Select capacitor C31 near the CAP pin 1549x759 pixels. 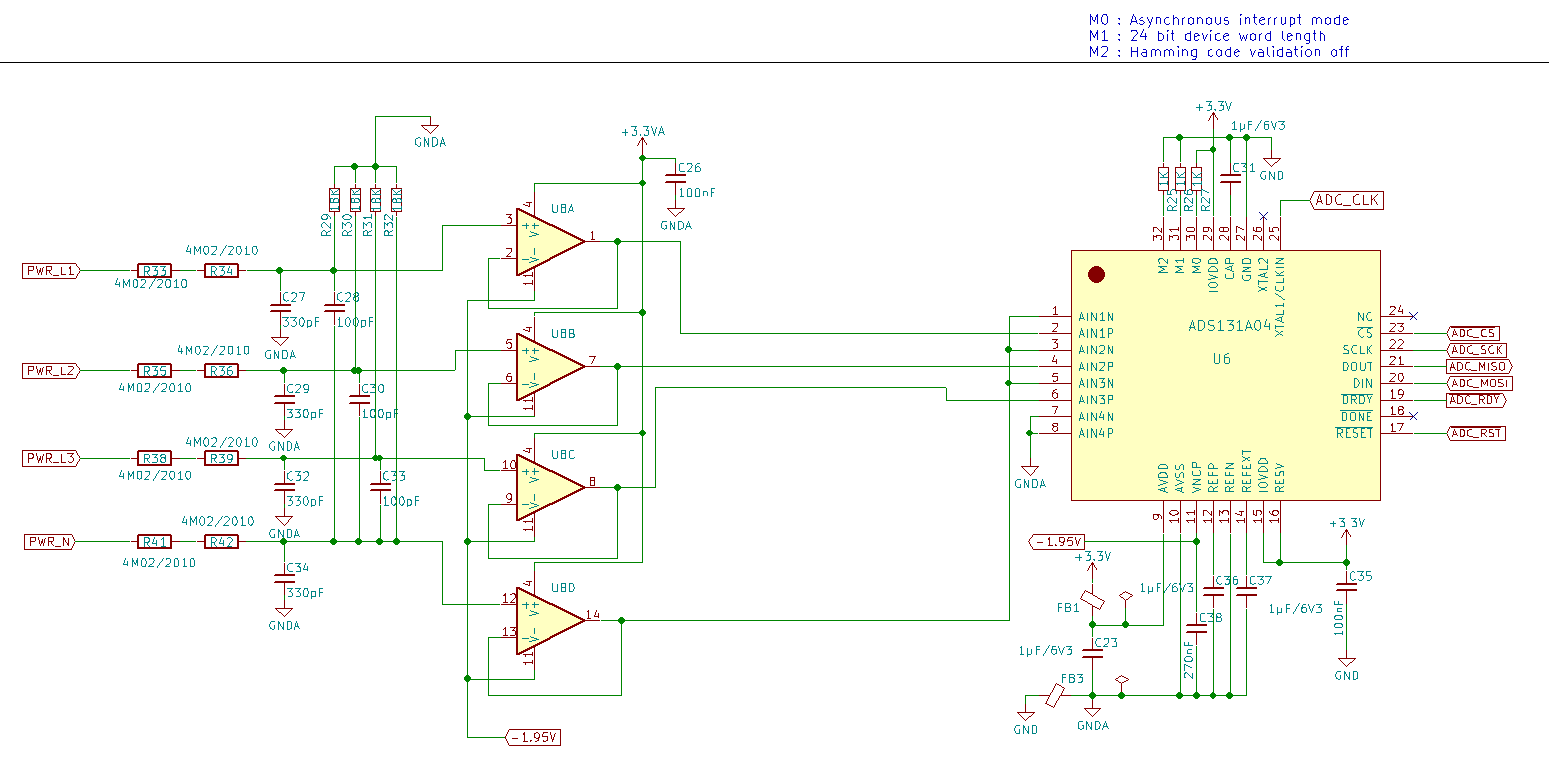[x=1230, y=179]
